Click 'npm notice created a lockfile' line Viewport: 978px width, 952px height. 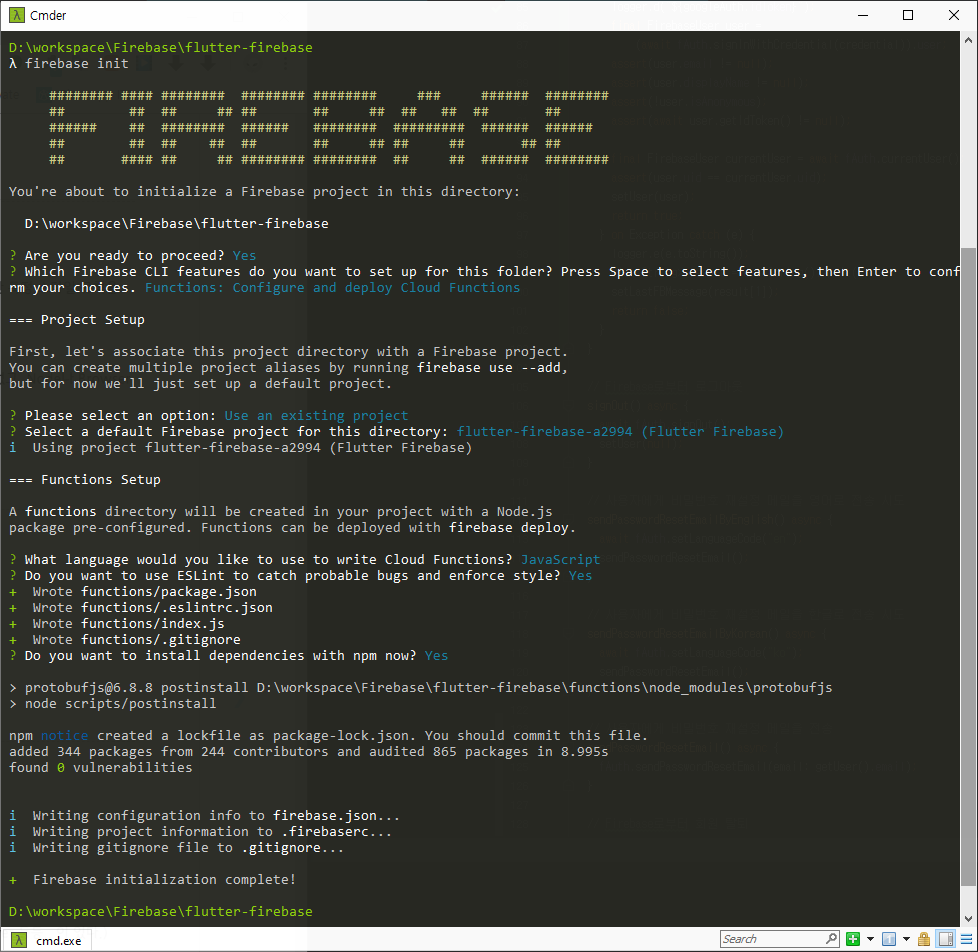pos(329,736)
